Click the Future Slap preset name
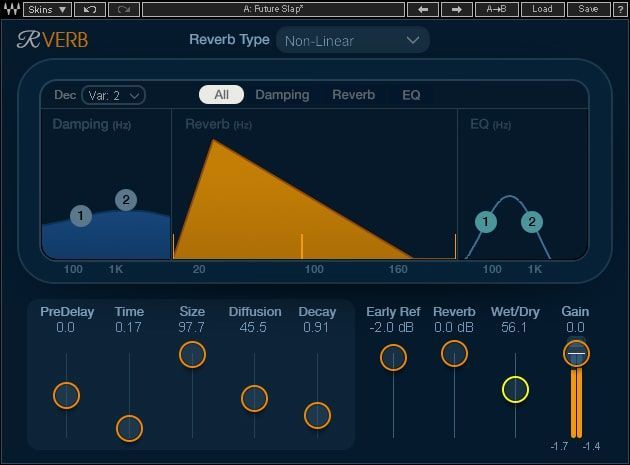Image resolution: width=630 pixels, height=465 pixels. [274, 9]
